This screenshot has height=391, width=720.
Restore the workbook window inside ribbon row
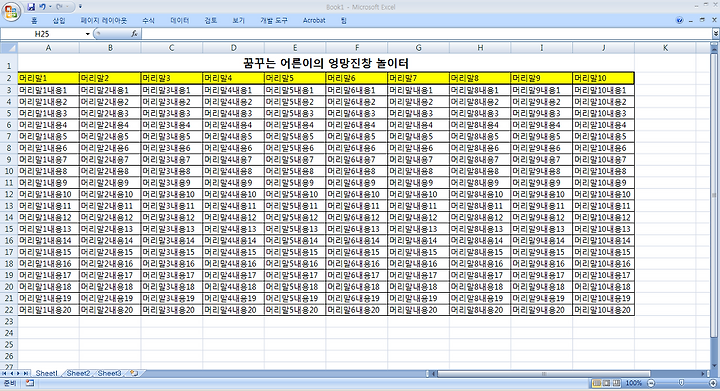(x=702, y=20)
